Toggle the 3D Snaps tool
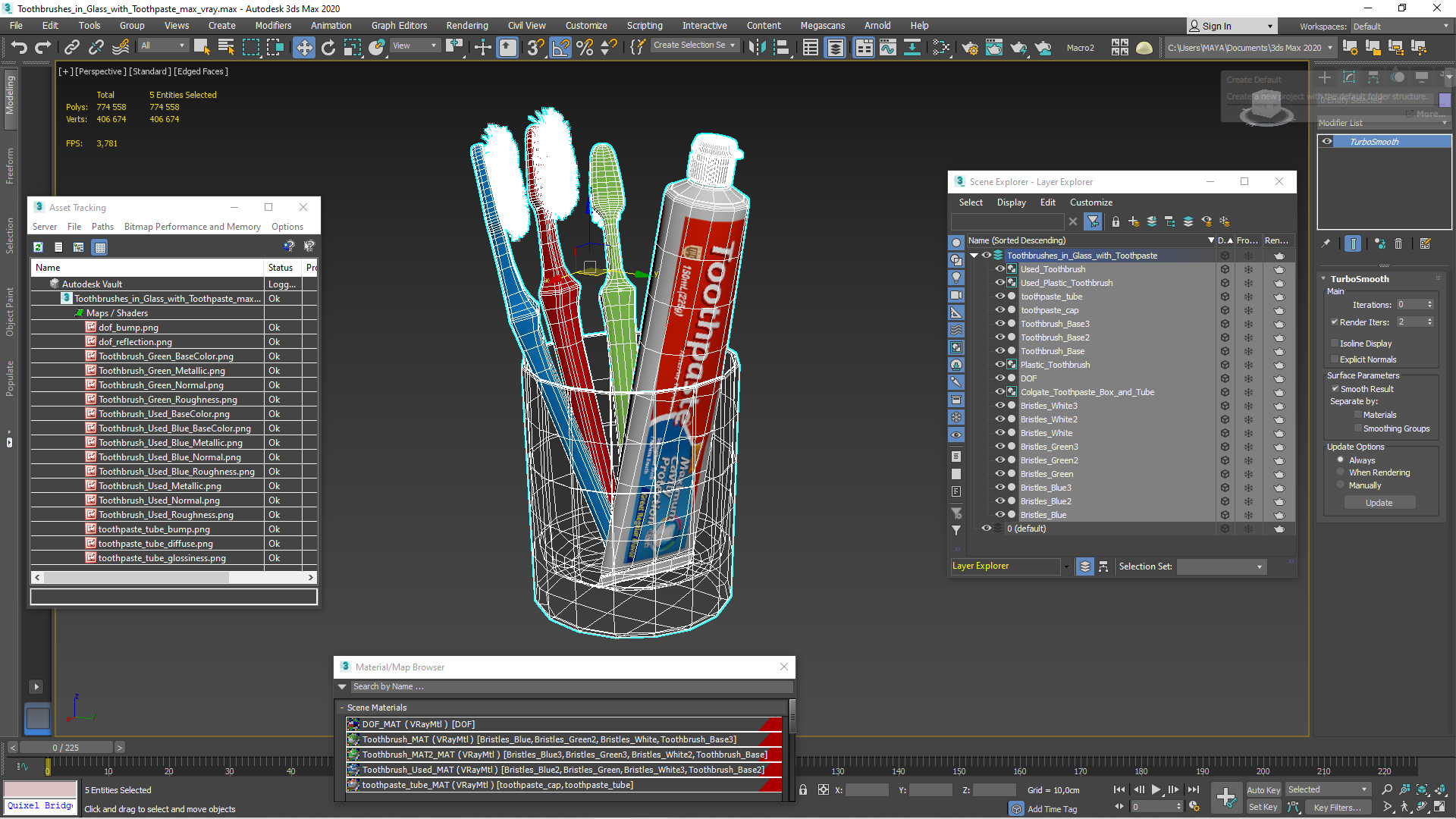 (x=535, y=47)
